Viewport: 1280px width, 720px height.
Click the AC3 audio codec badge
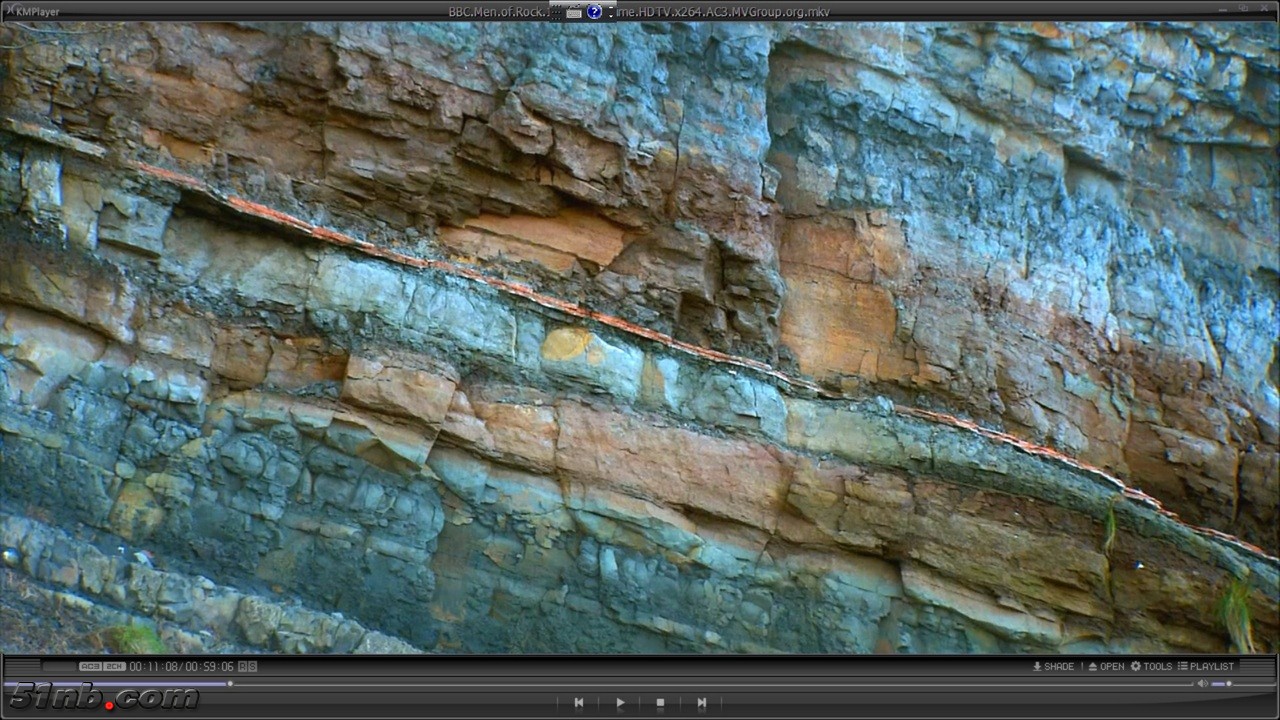coord(90,666)
